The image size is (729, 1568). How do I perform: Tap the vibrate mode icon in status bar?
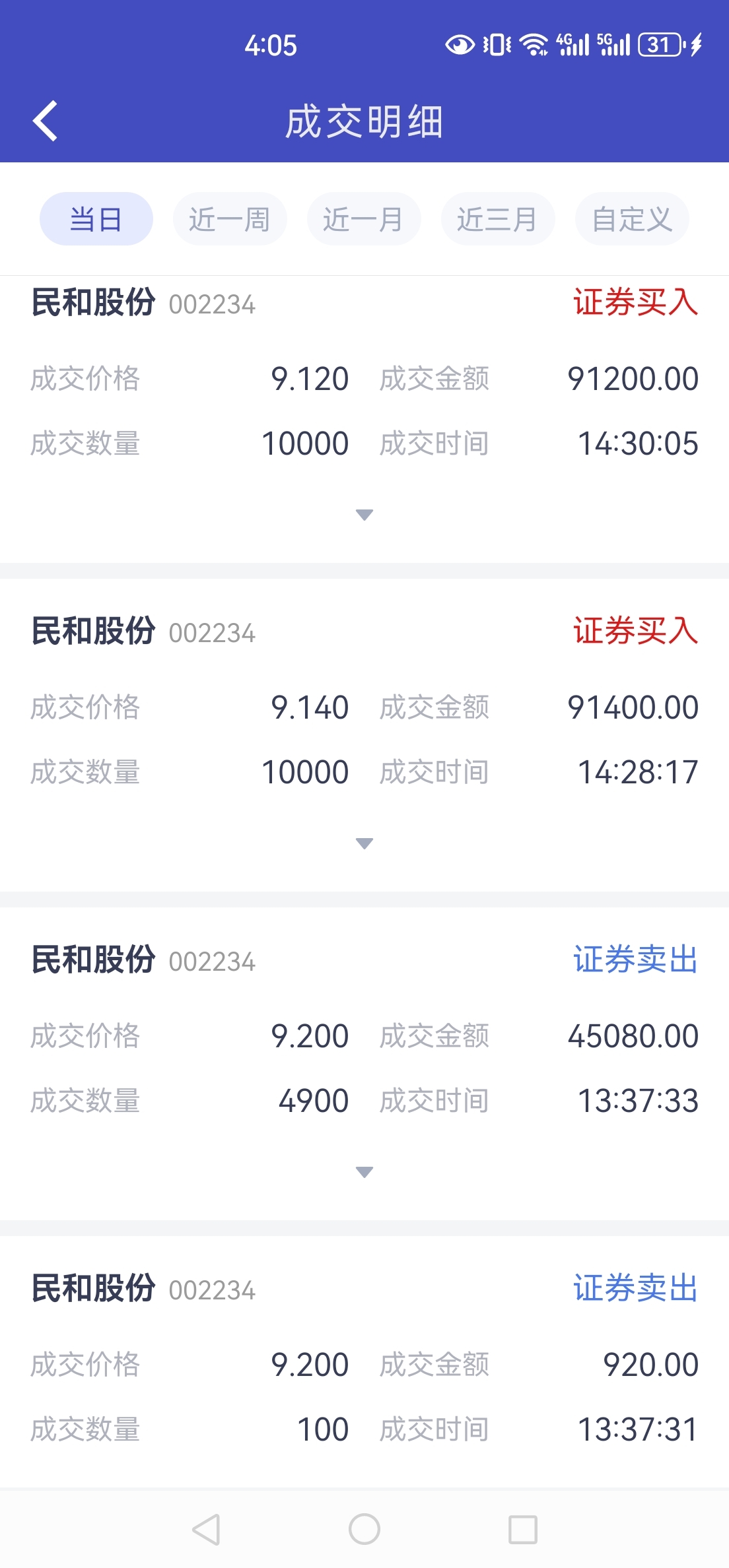(497, 45)
